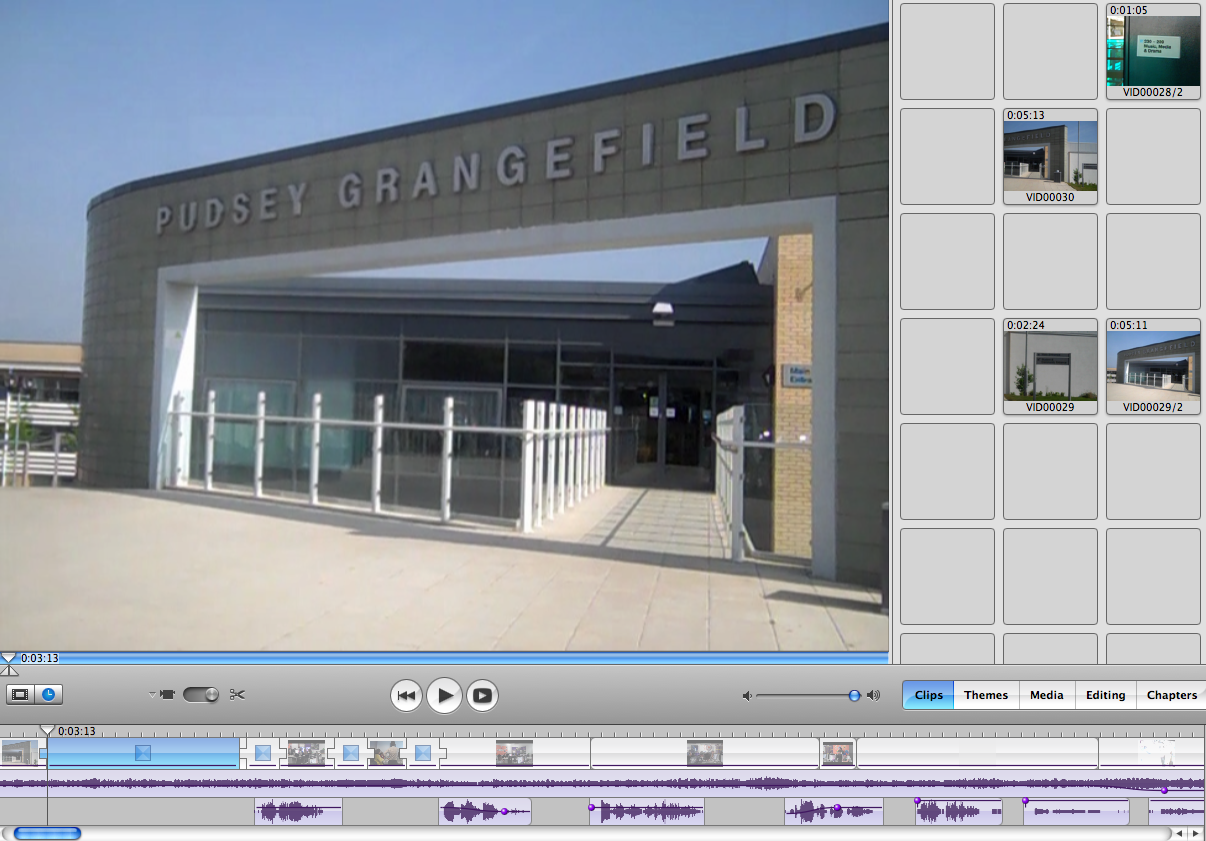Viewport: 1206px width, 841px height.
Task: Open the Chapters tab
Action: pyautogui.click(x=1171, y=695)
